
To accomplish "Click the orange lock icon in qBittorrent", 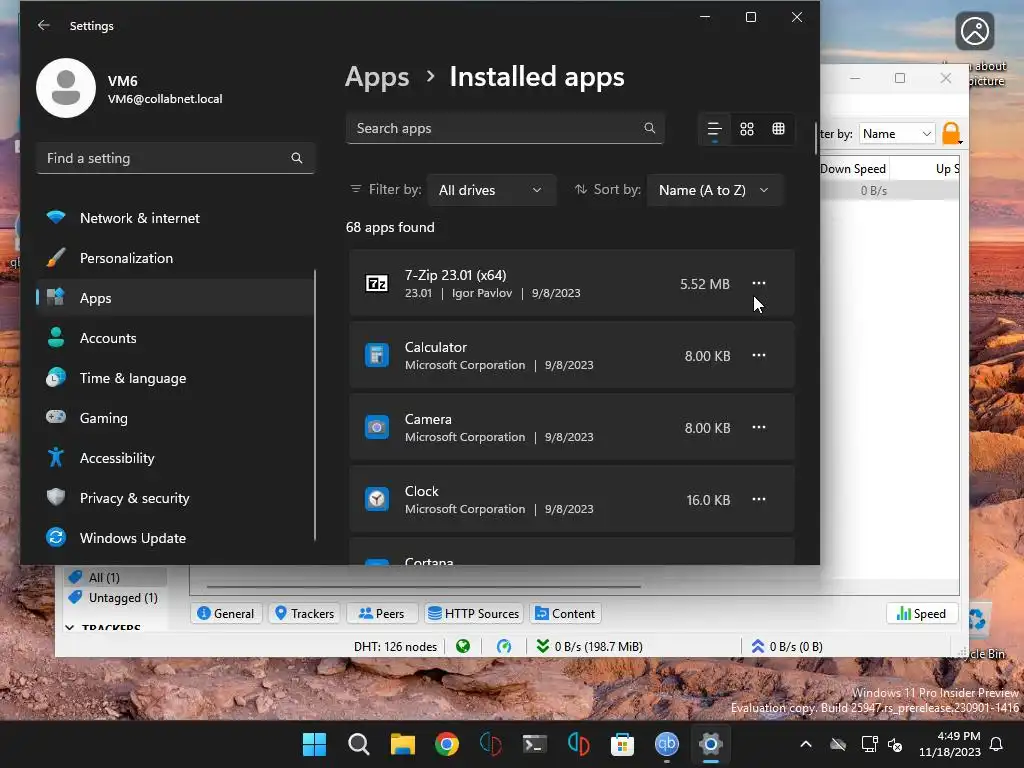I will point(952,133).
